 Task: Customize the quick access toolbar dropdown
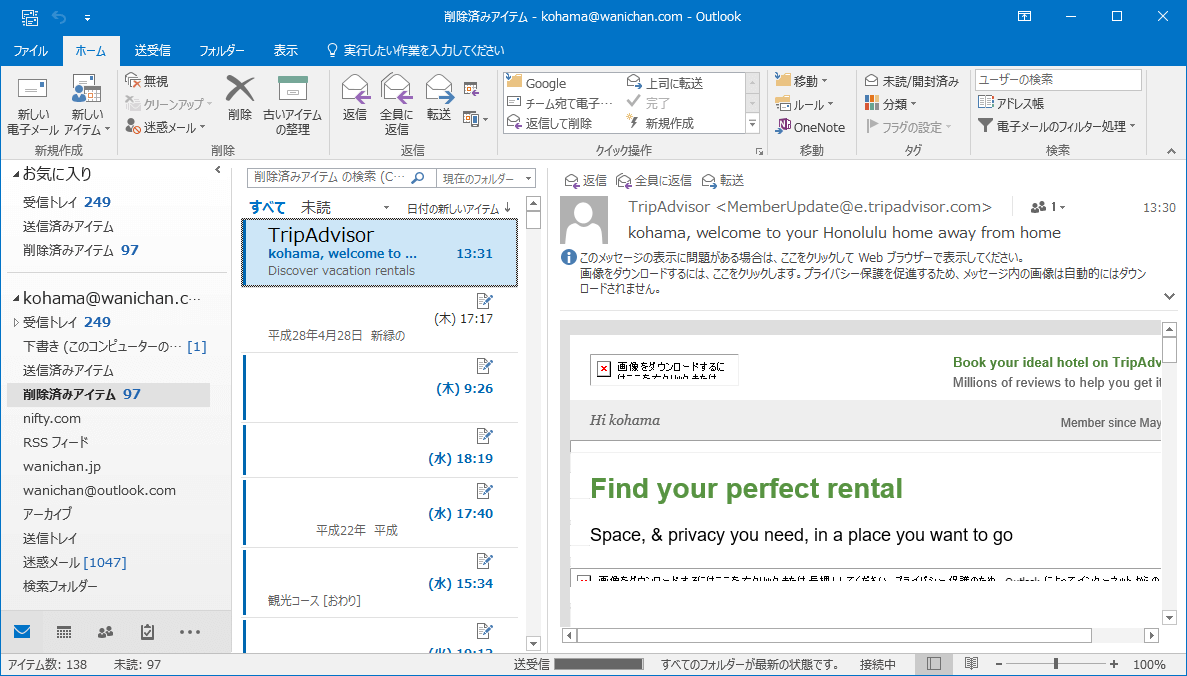(88, 17)
